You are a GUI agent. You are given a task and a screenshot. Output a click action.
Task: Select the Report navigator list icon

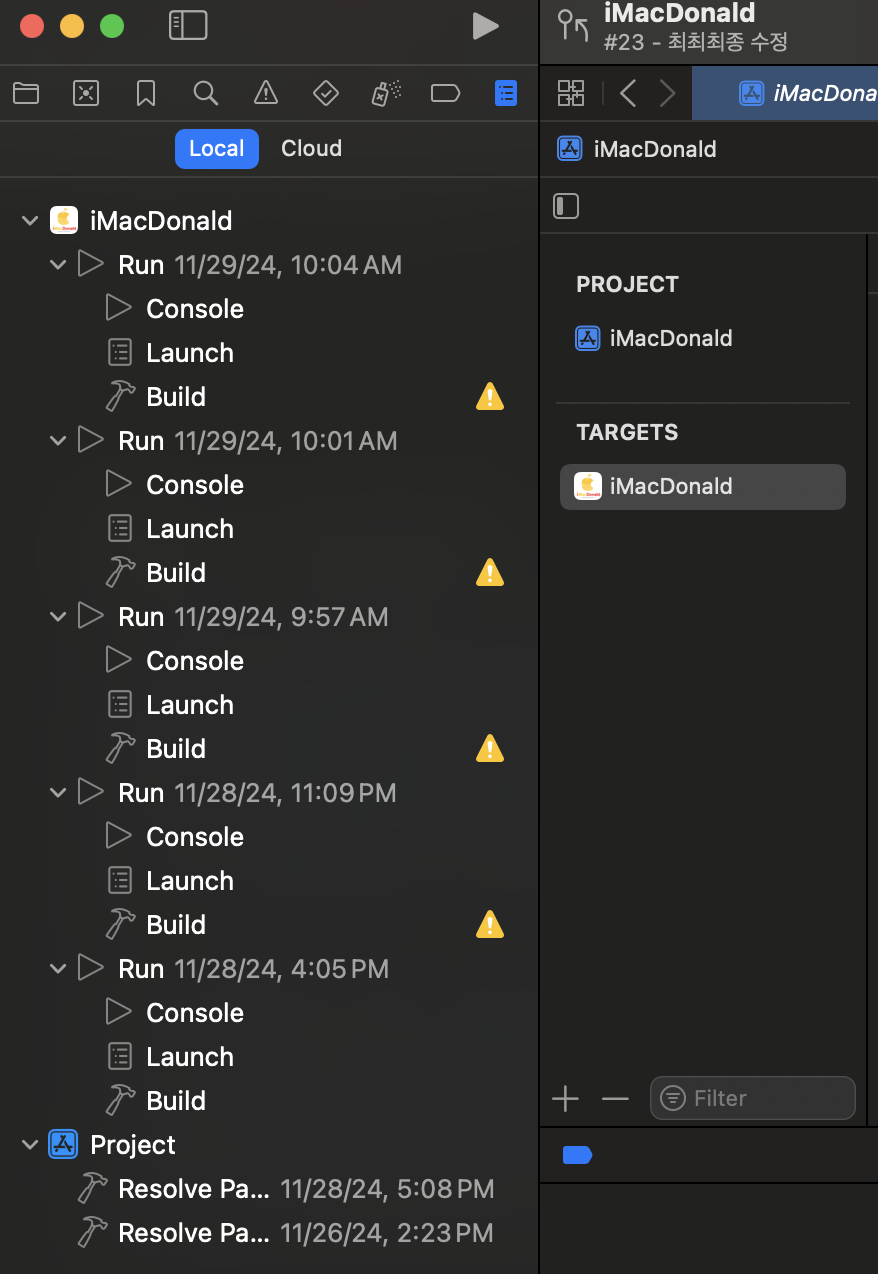pyautogui.click(x=506, y=93)
